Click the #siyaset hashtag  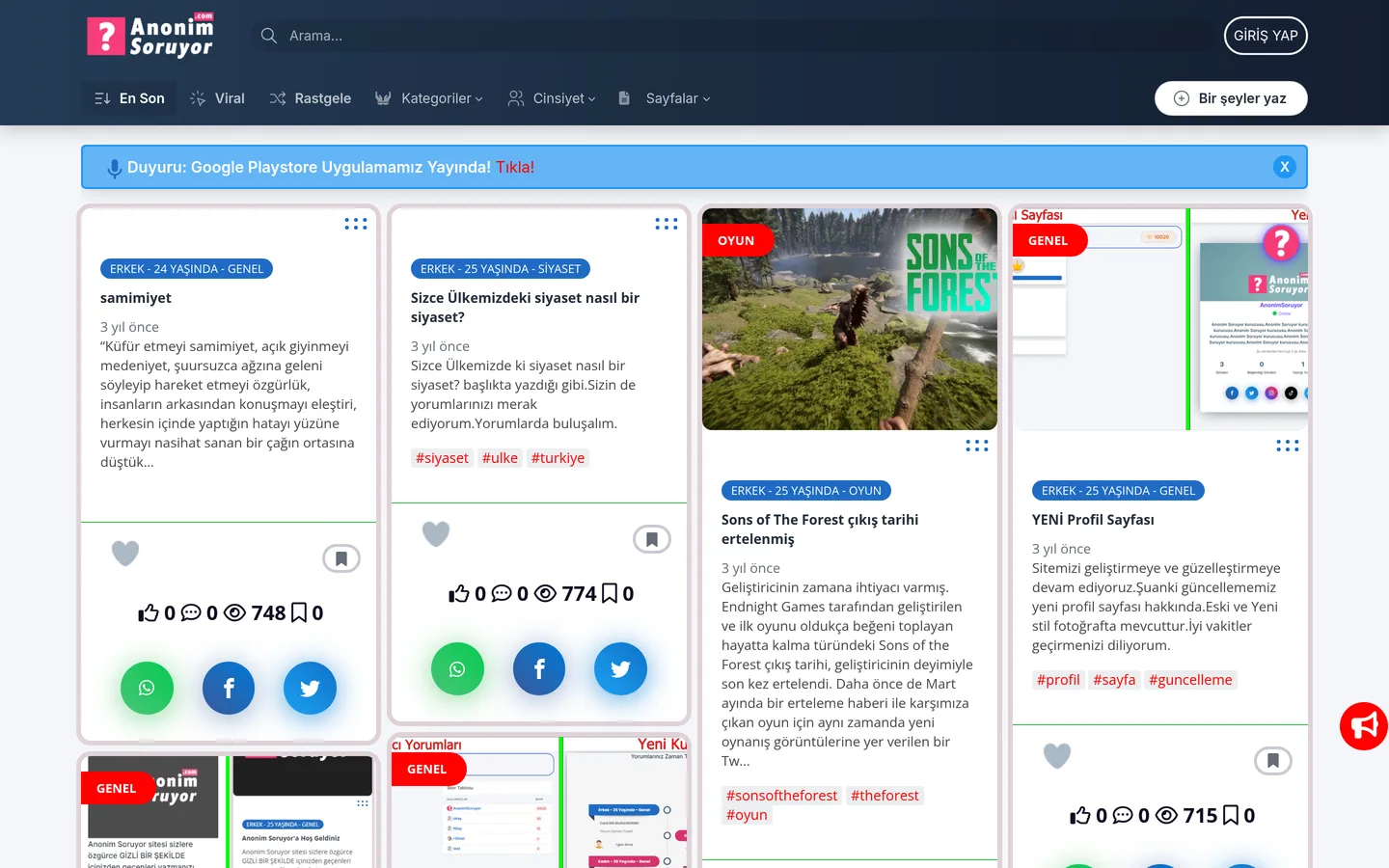coord(442,458)
